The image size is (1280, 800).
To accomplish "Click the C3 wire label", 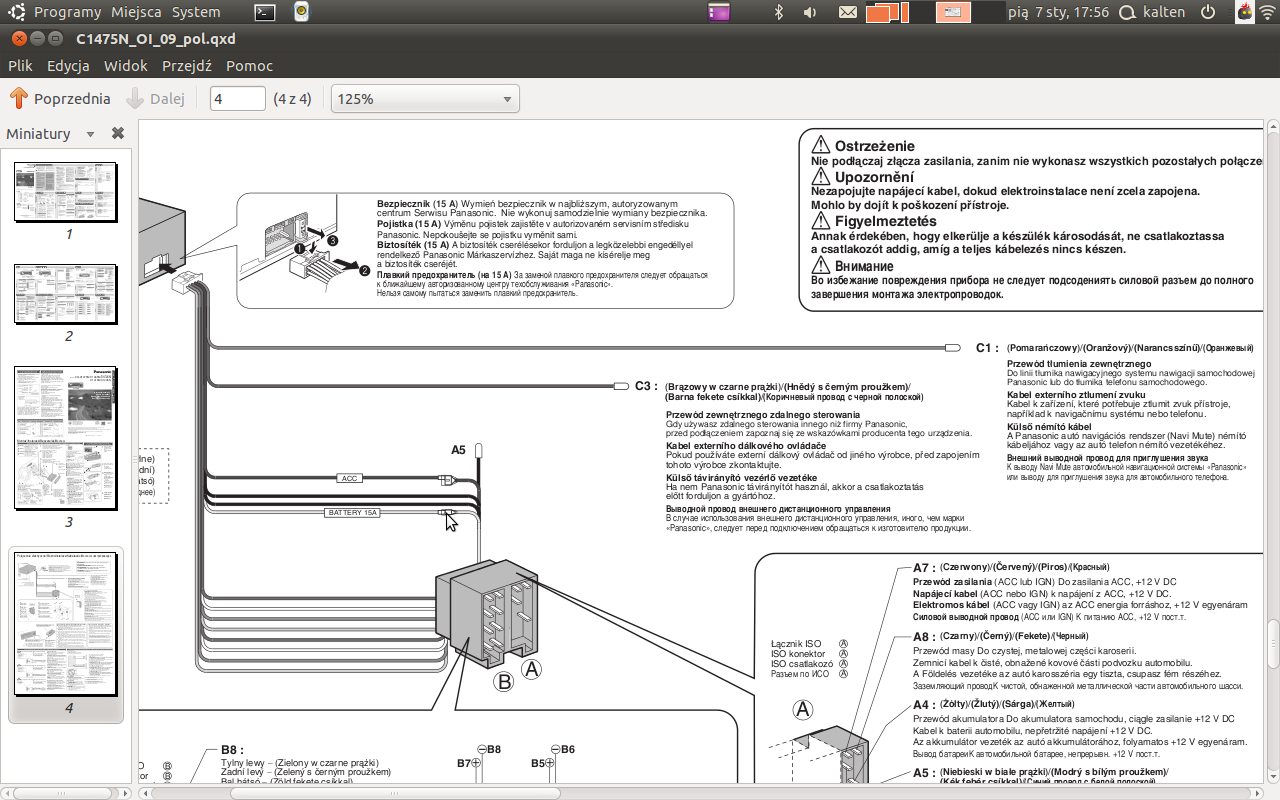I will pos(646,386).
